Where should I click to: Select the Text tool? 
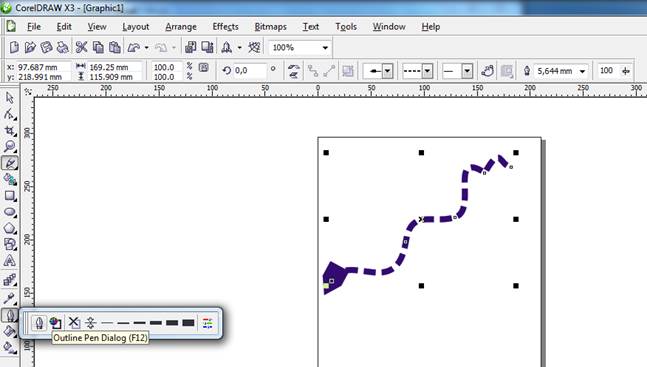pyautogui.click(x=9, y=260)
